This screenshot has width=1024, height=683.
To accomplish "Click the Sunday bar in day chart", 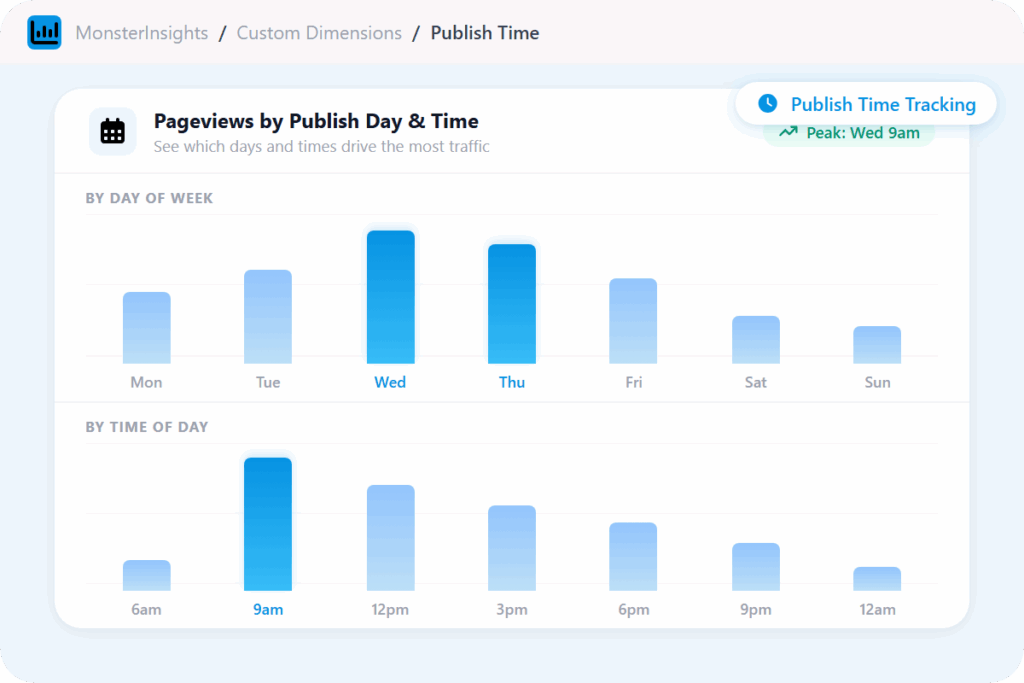I will point(877,345).
